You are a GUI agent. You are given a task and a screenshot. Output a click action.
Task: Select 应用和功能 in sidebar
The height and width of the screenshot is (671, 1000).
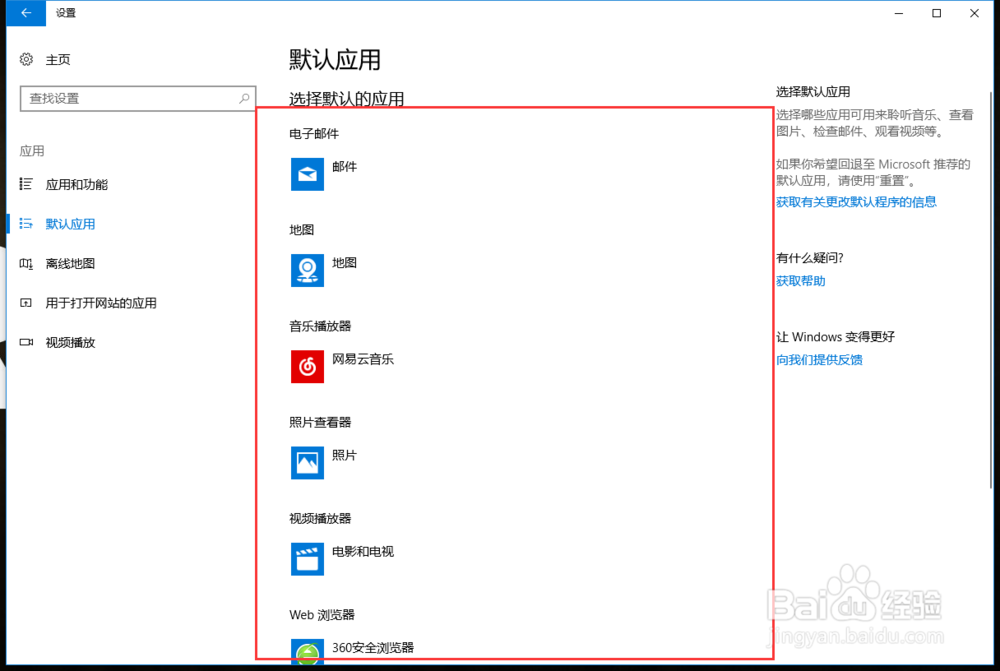[77, 184]
